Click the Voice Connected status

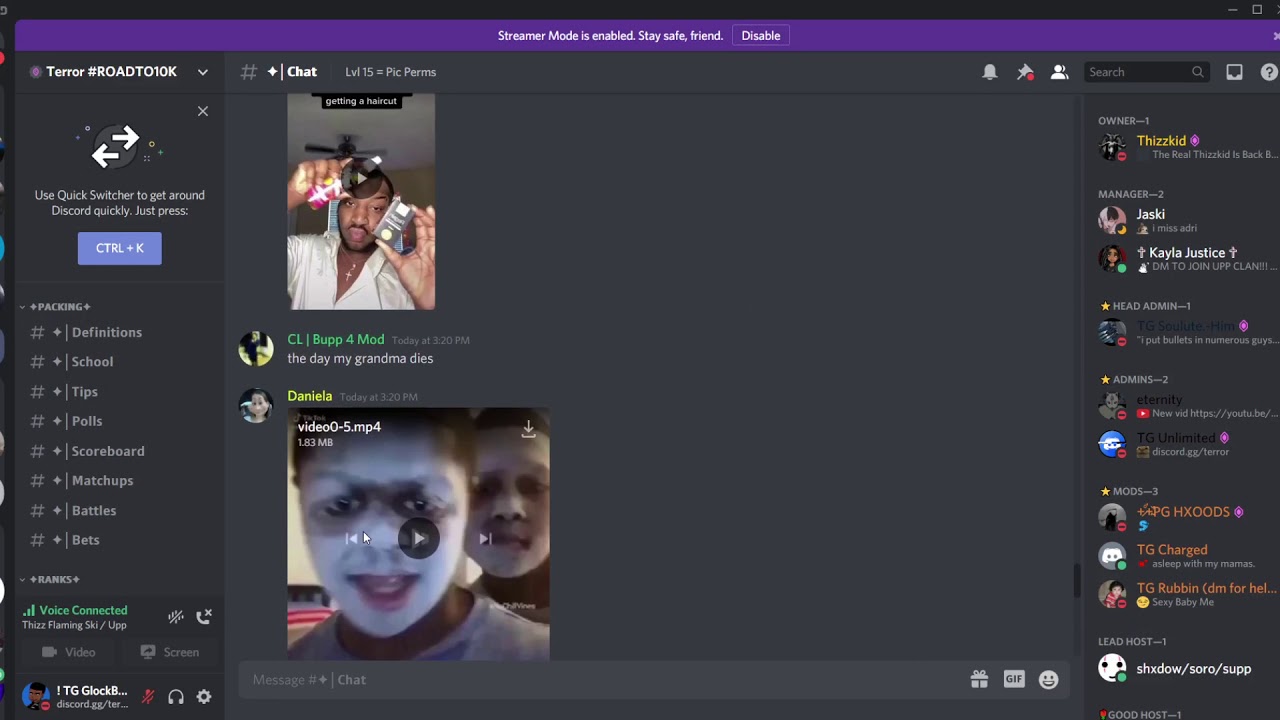click(x=83, y=610)
